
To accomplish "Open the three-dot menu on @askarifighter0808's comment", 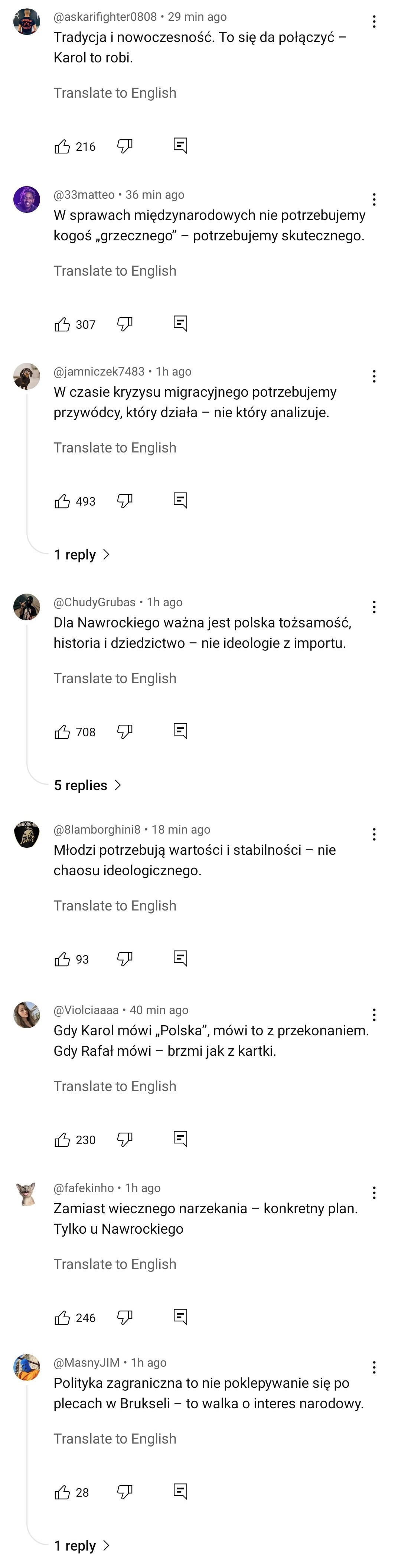I will [374, 22].
